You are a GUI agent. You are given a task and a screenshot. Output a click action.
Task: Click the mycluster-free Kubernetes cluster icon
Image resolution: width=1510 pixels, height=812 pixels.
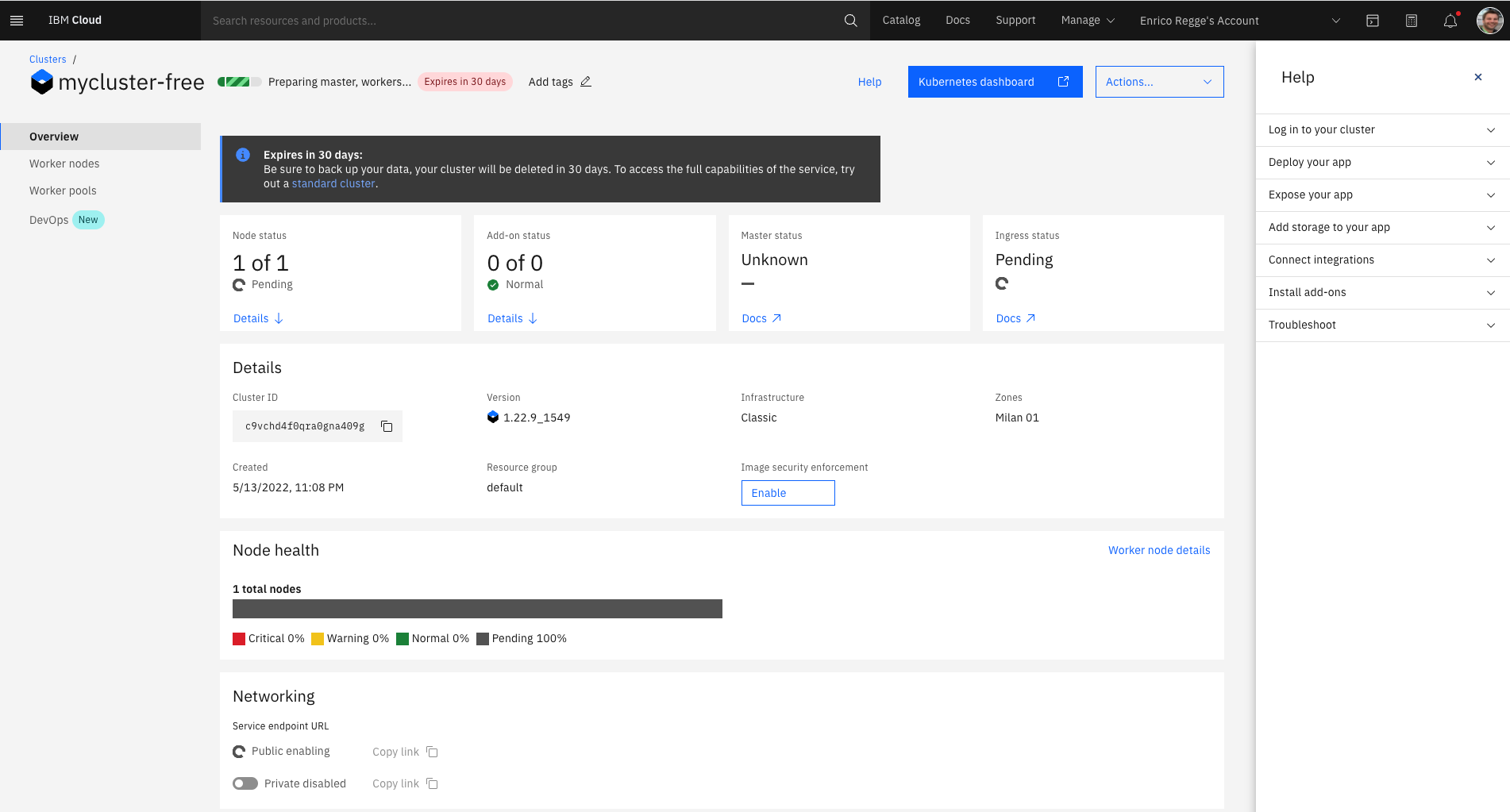(41, 82)
